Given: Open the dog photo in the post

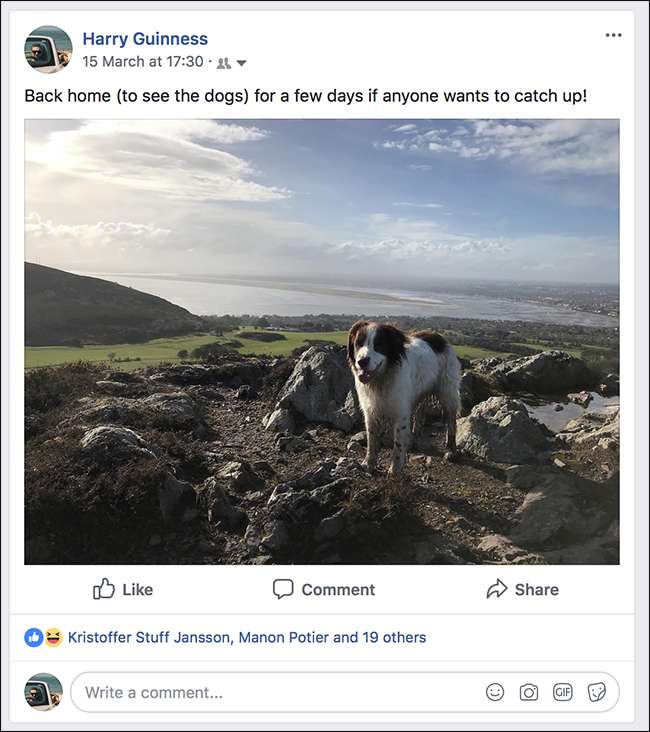Looking at the screenshot, I should pyautogui.click(x=322, y=341).
